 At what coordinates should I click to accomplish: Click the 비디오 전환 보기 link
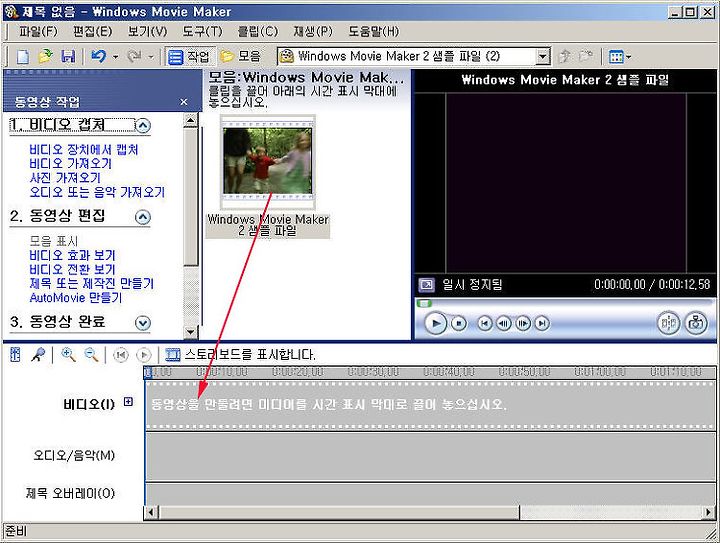72,269
